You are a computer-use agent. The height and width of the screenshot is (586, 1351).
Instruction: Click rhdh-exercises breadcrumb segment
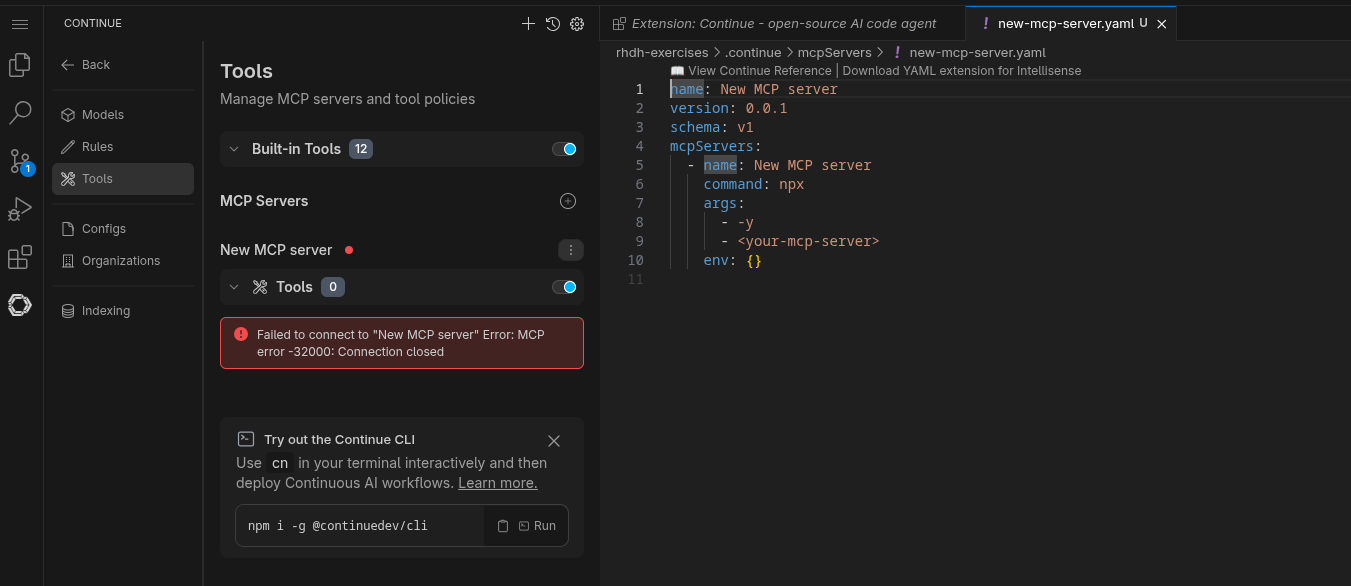tap(662, 52)
